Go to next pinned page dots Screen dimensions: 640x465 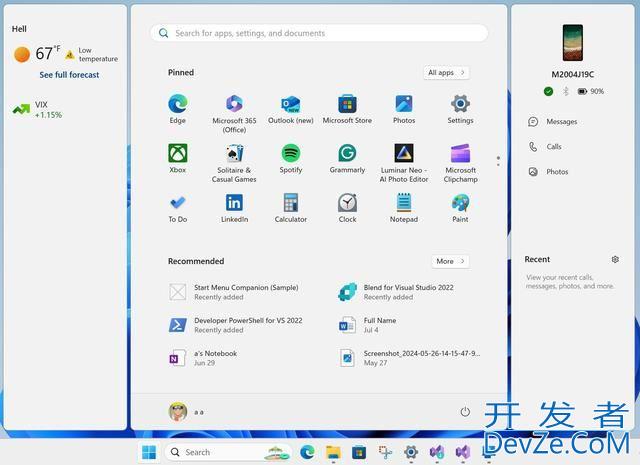[x=498, y=161]
